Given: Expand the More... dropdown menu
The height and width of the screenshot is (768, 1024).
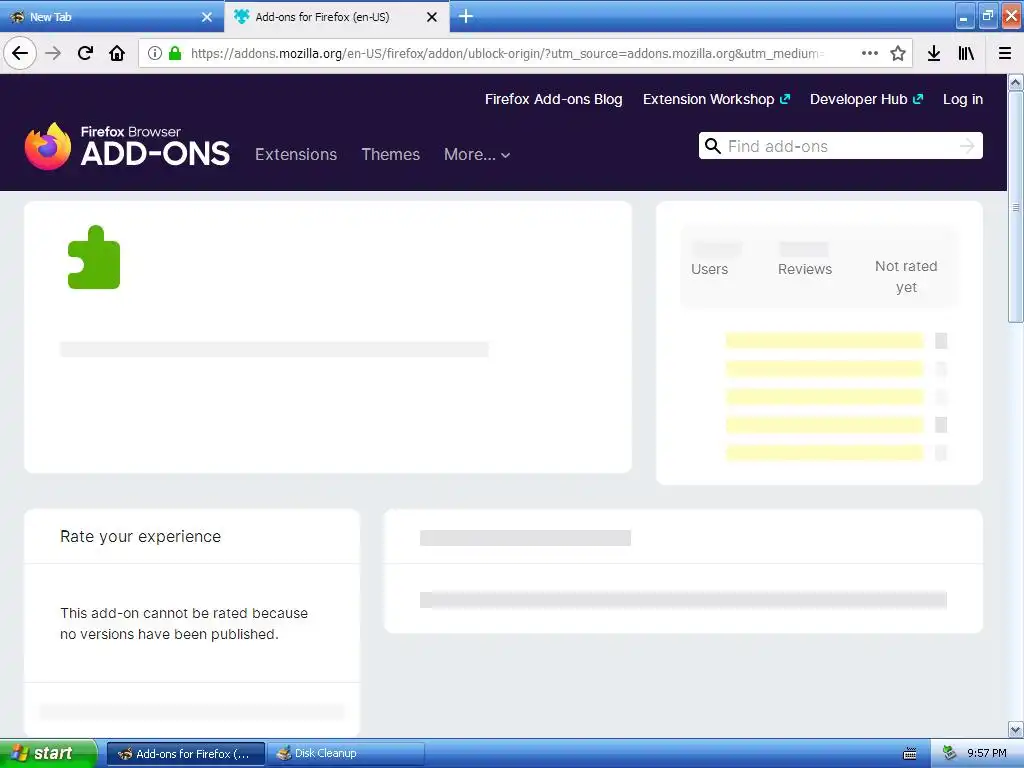Looking at the screenshot, I should click(x=477, y=154).
